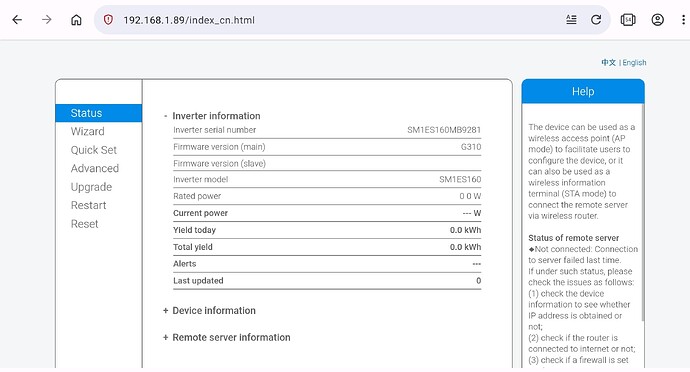Click the address bar URL 192.168.1.89

189,20
